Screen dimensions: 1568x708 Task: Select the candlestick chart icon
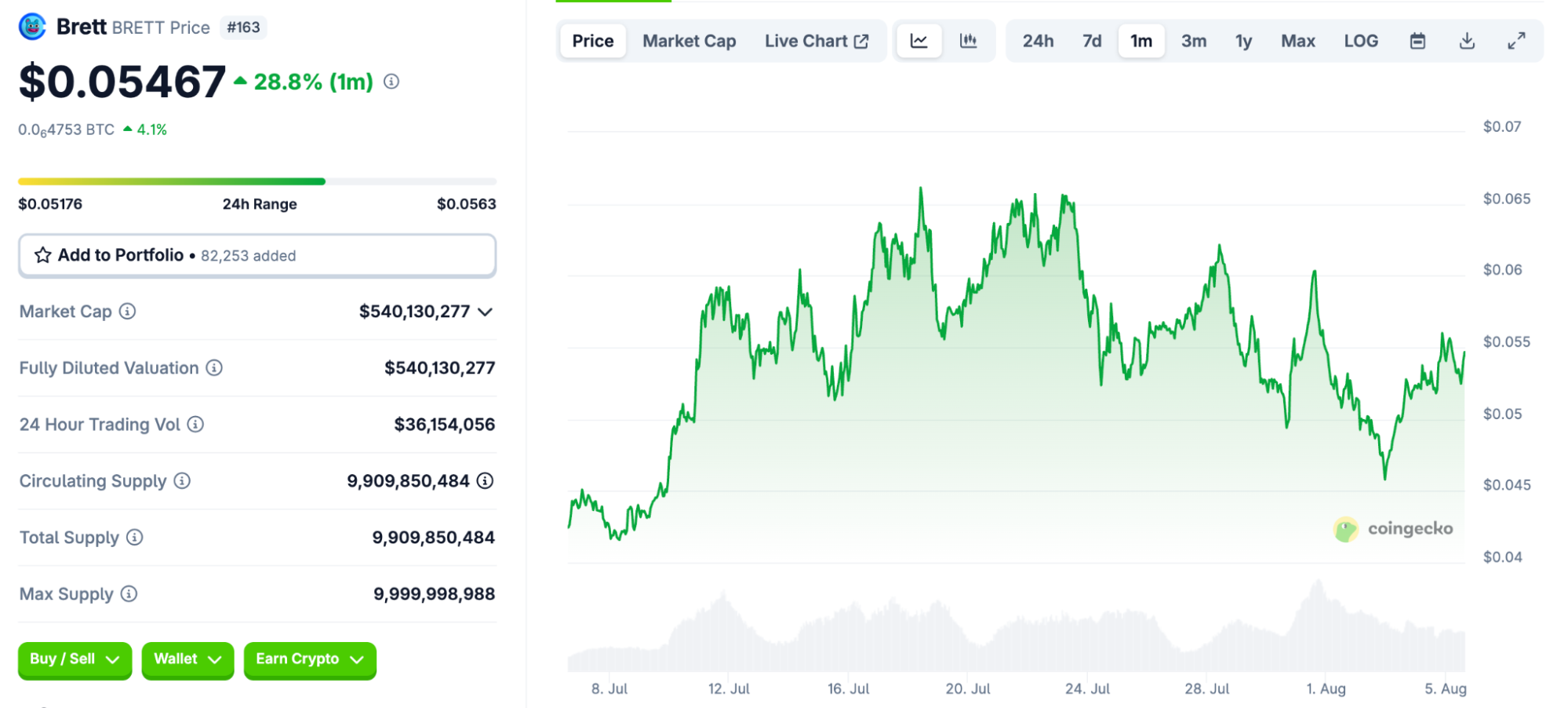pos(970,41)
